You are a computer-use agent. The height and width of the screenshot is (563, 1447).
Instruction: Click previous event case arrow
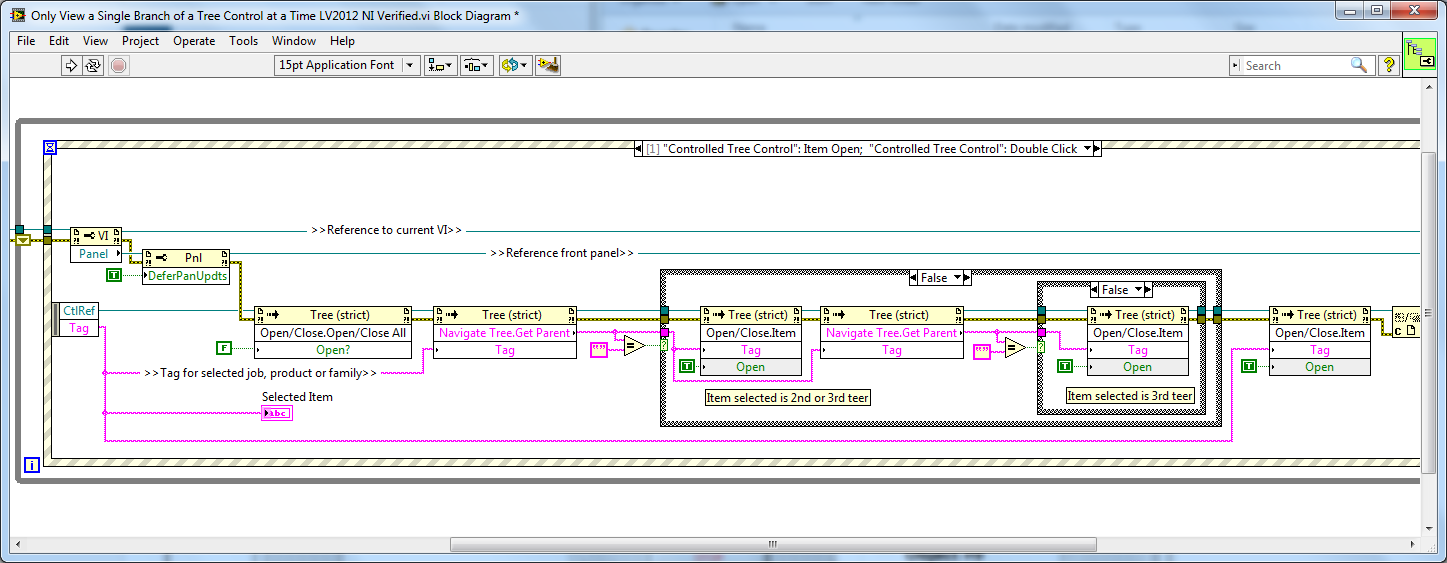(639, 148)
